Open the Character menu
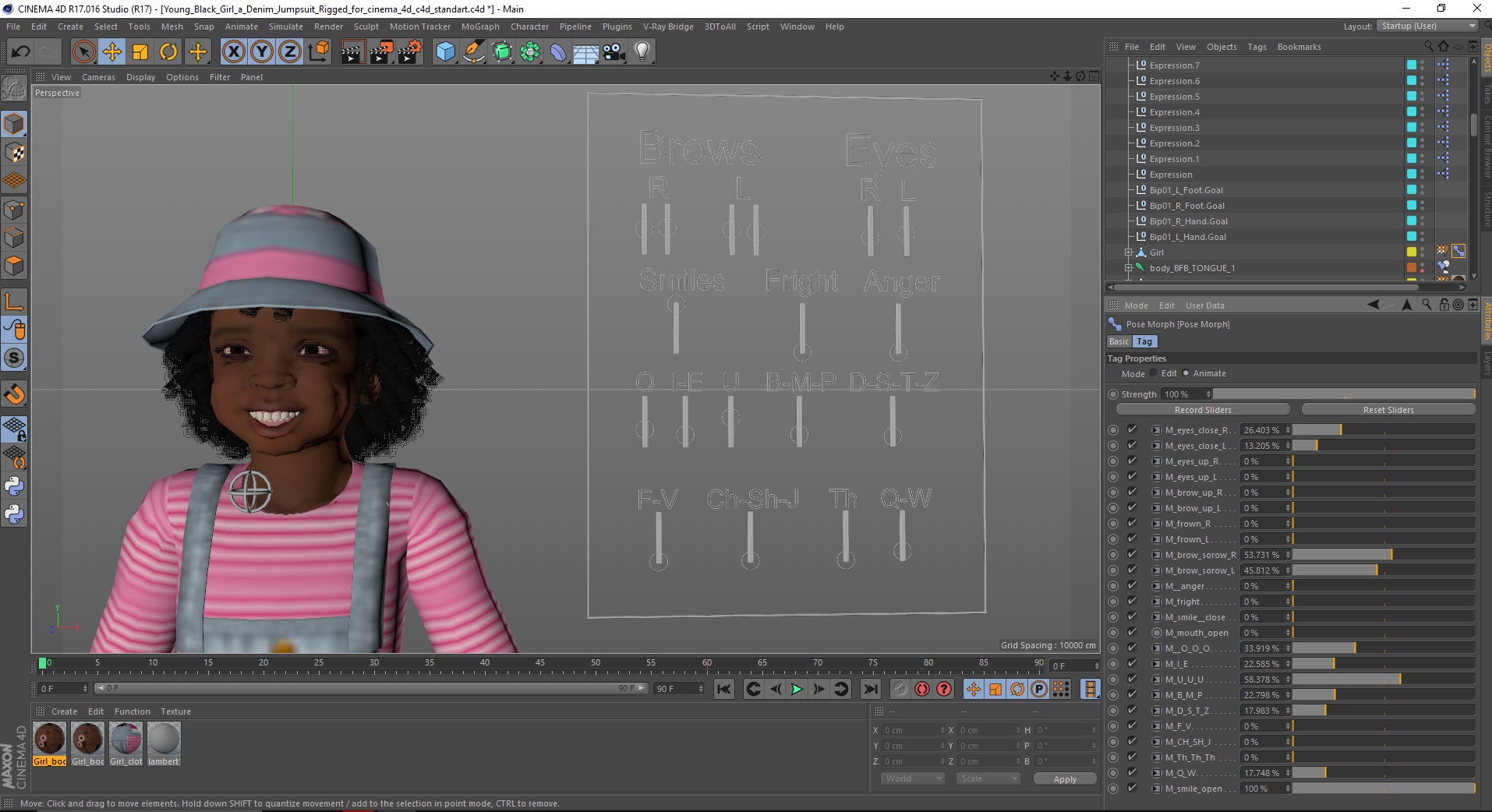1492x812 pixels. (529, 26)
